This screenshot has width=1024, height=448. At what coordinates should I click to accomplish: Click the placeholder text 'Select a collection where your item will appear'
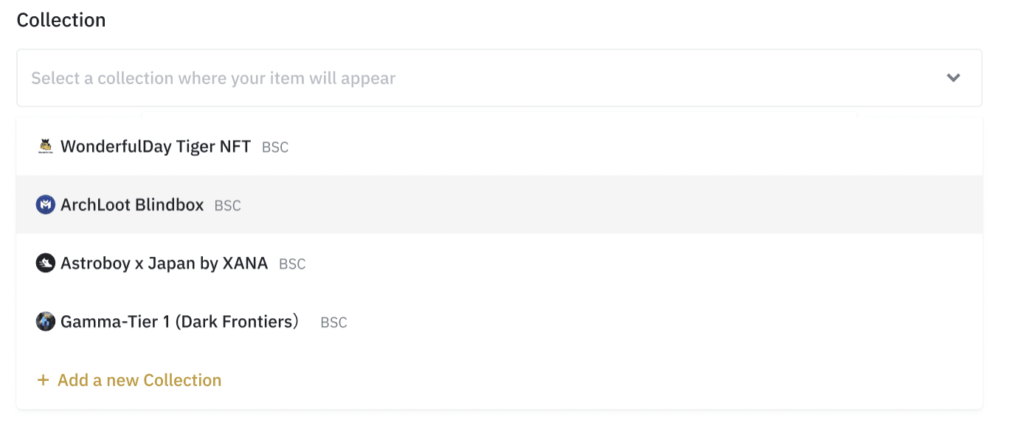click(214, 78)
